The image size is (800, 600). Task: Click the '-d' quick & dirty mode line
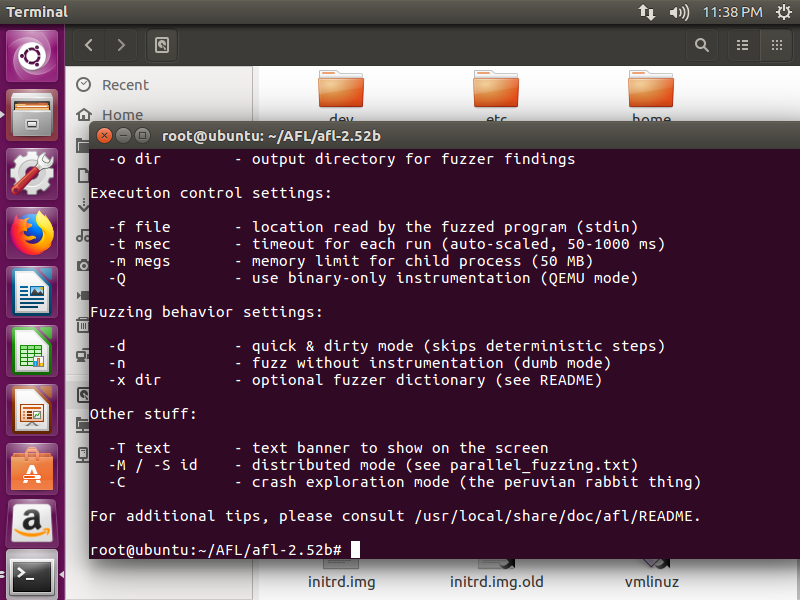pyautogui.click(x=387, y=346)
